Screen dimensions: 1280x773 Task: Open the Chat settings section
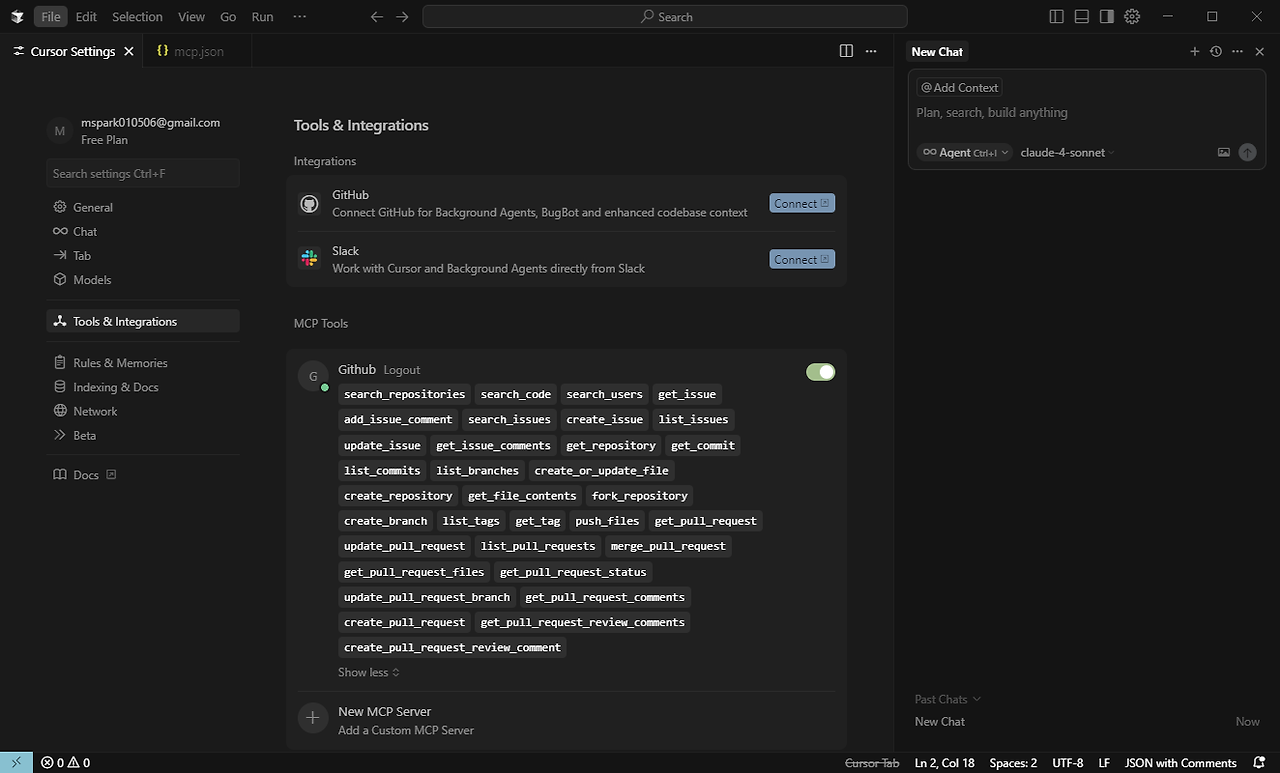142,231
